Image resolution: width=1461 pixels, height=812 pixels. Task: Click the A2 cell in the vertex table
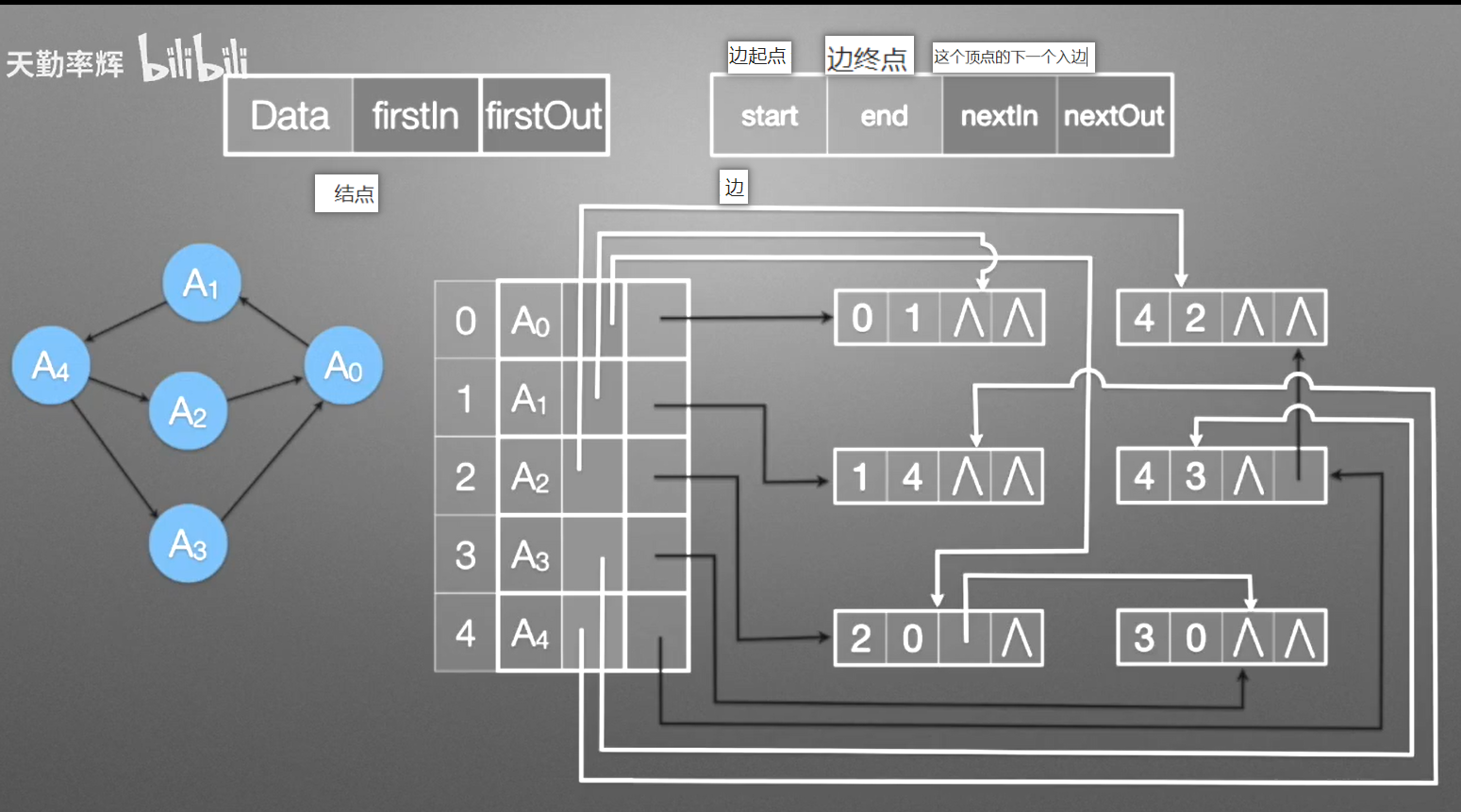click(x=530, y=477)
